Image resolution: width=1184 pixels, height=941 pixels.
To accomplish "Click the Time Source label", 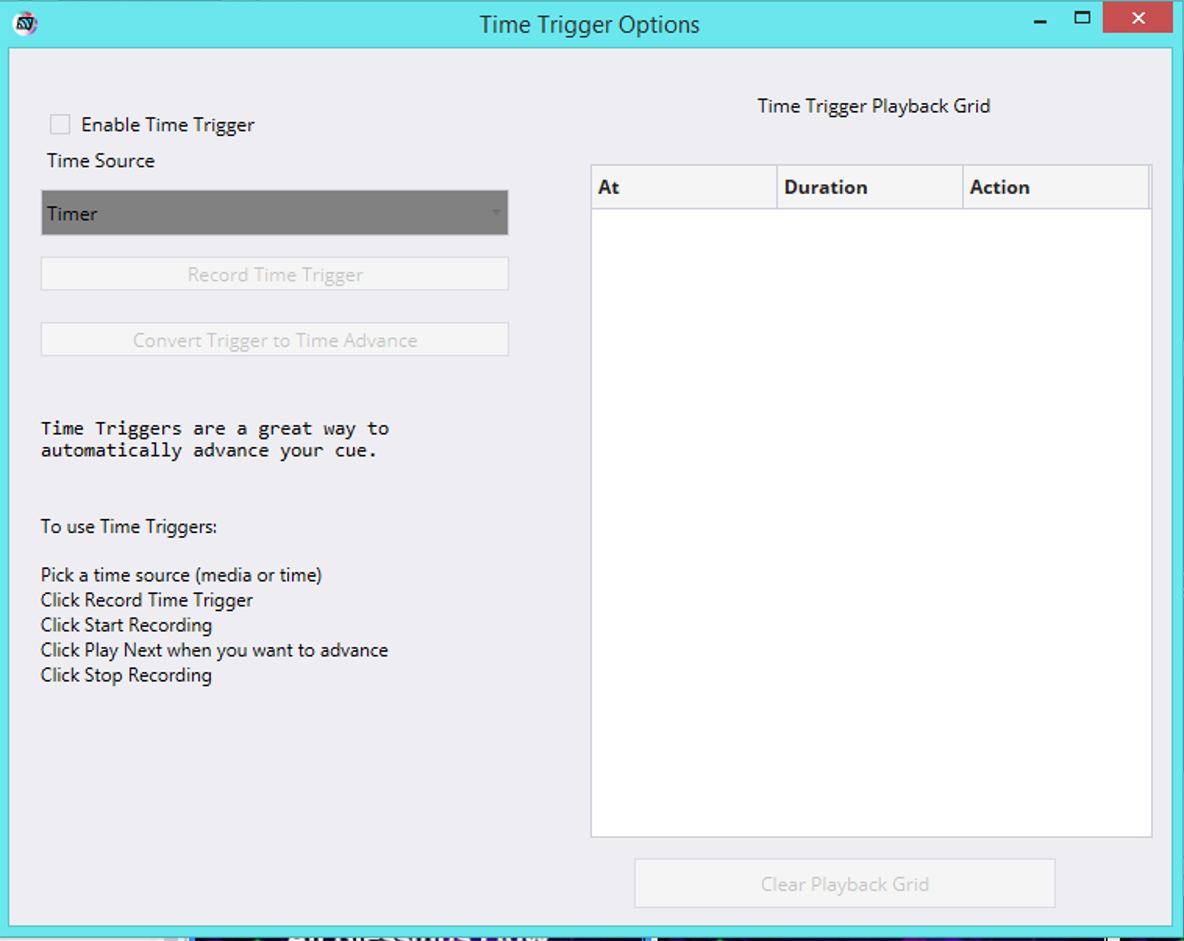I will pos(101,161).
